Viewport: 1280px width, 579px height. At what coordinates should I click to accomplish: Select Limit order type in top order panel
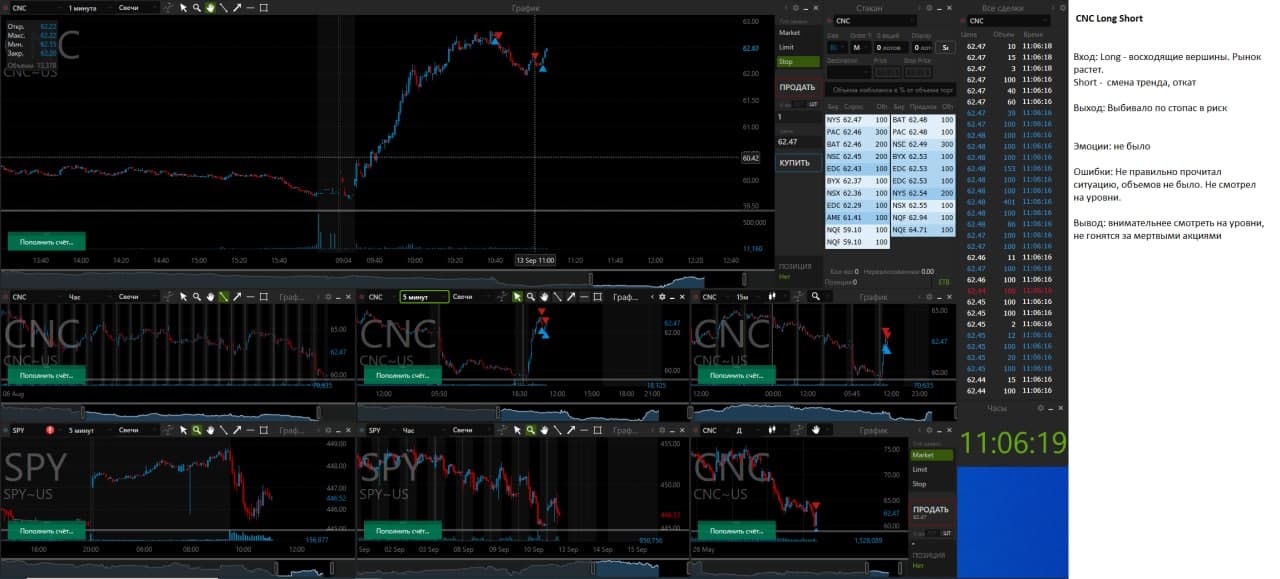798,47
